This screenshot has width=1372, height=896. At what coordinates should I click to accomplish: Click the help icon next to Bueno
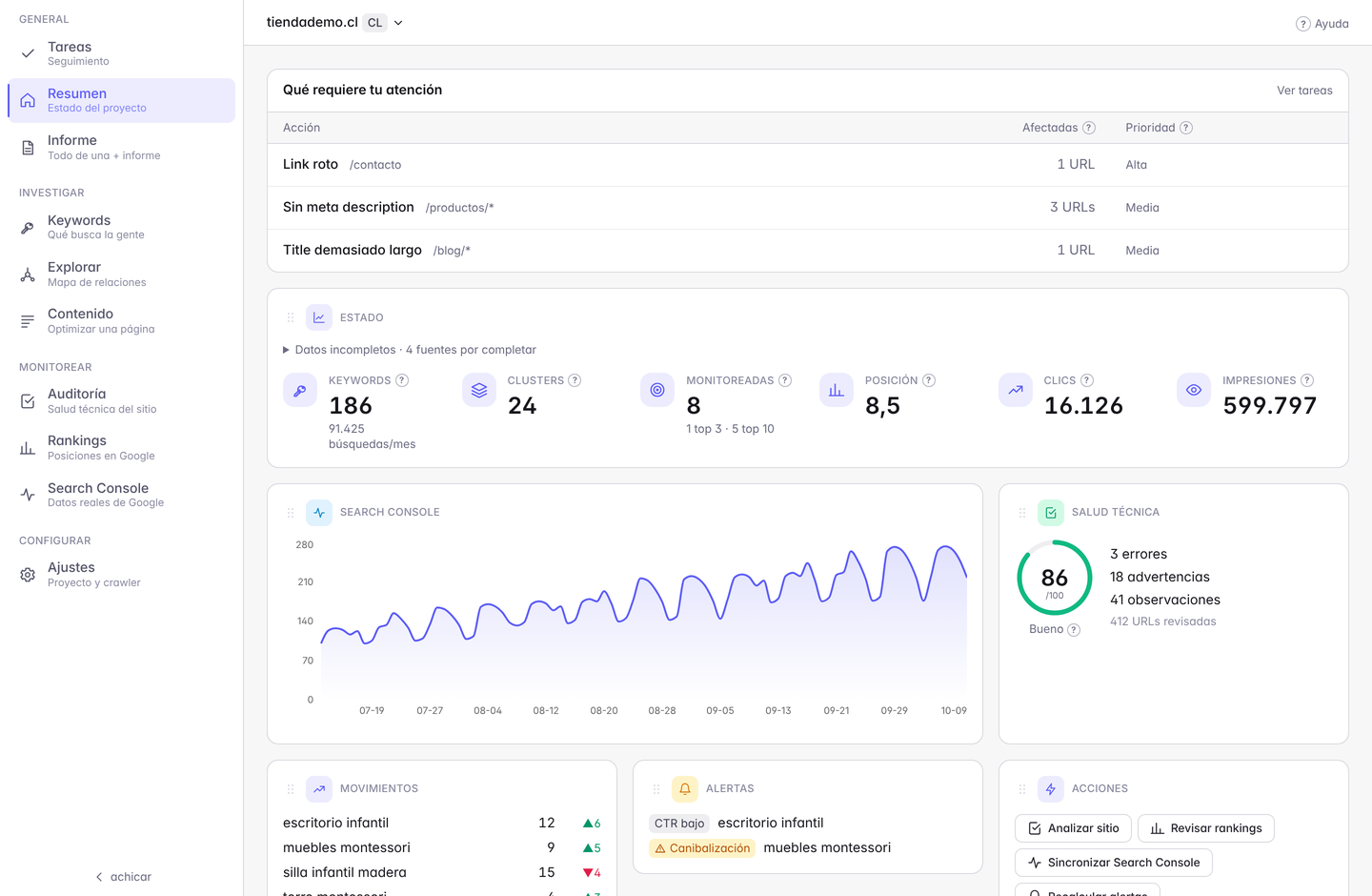coord(1074,630)
